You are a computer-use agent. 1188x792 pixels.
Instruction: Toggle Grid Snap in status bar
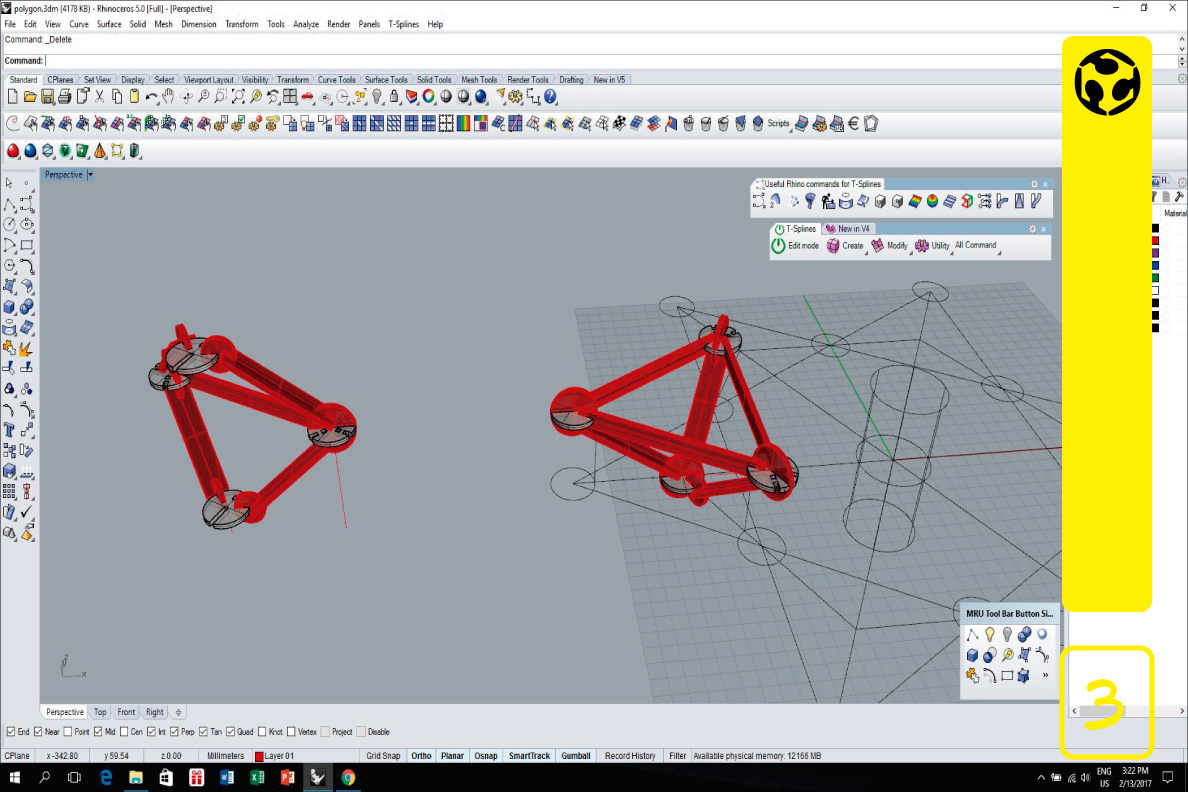[383, 756]
